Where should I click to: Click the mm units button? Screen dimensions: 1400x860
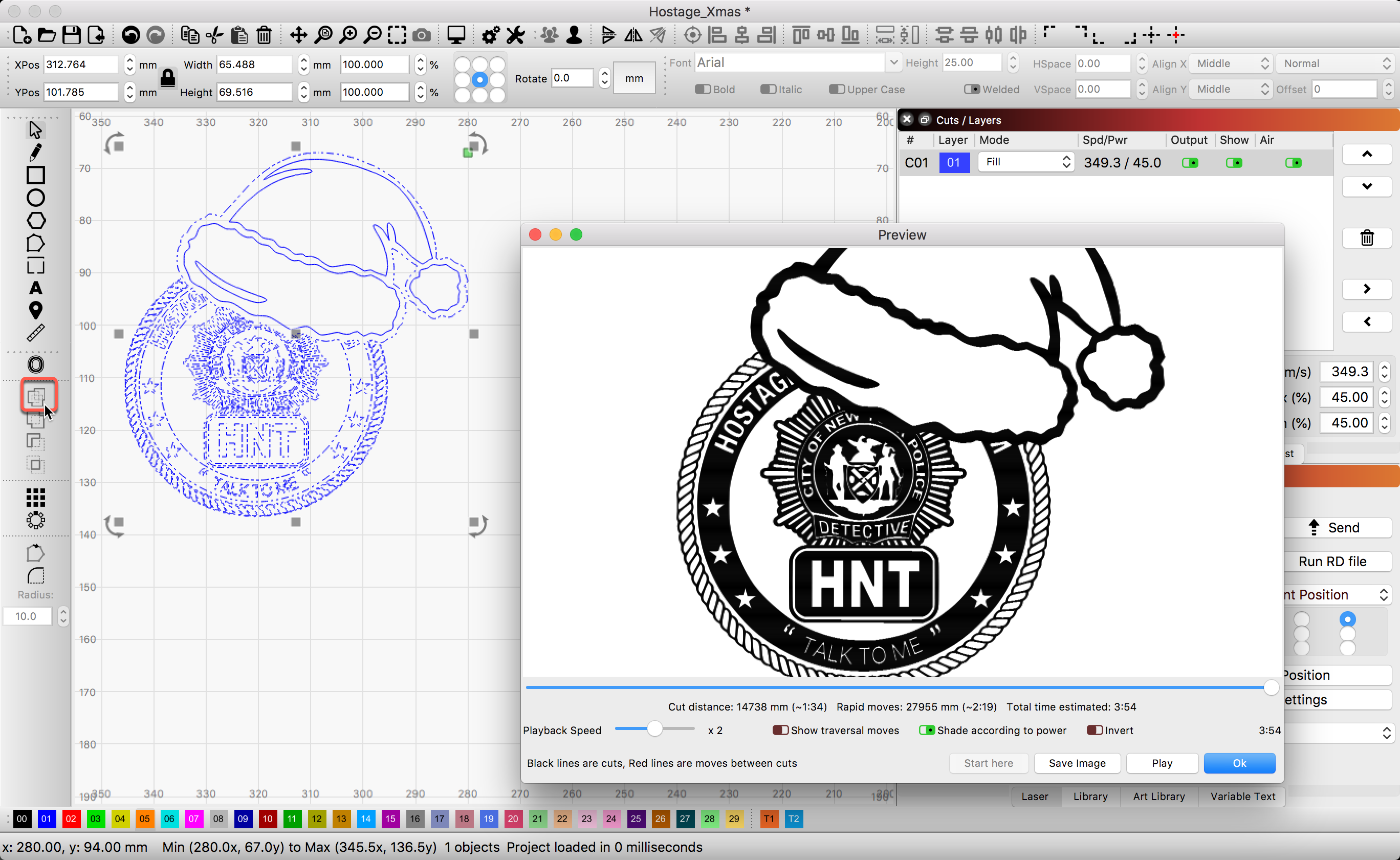coord(634,78)
